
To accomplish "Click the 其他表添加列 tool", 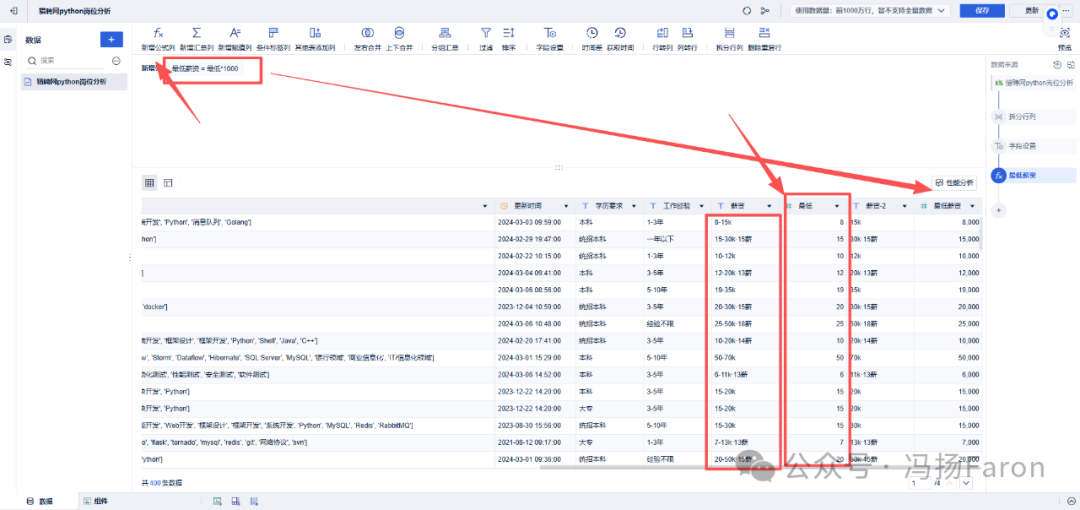I will pos(315,39).
